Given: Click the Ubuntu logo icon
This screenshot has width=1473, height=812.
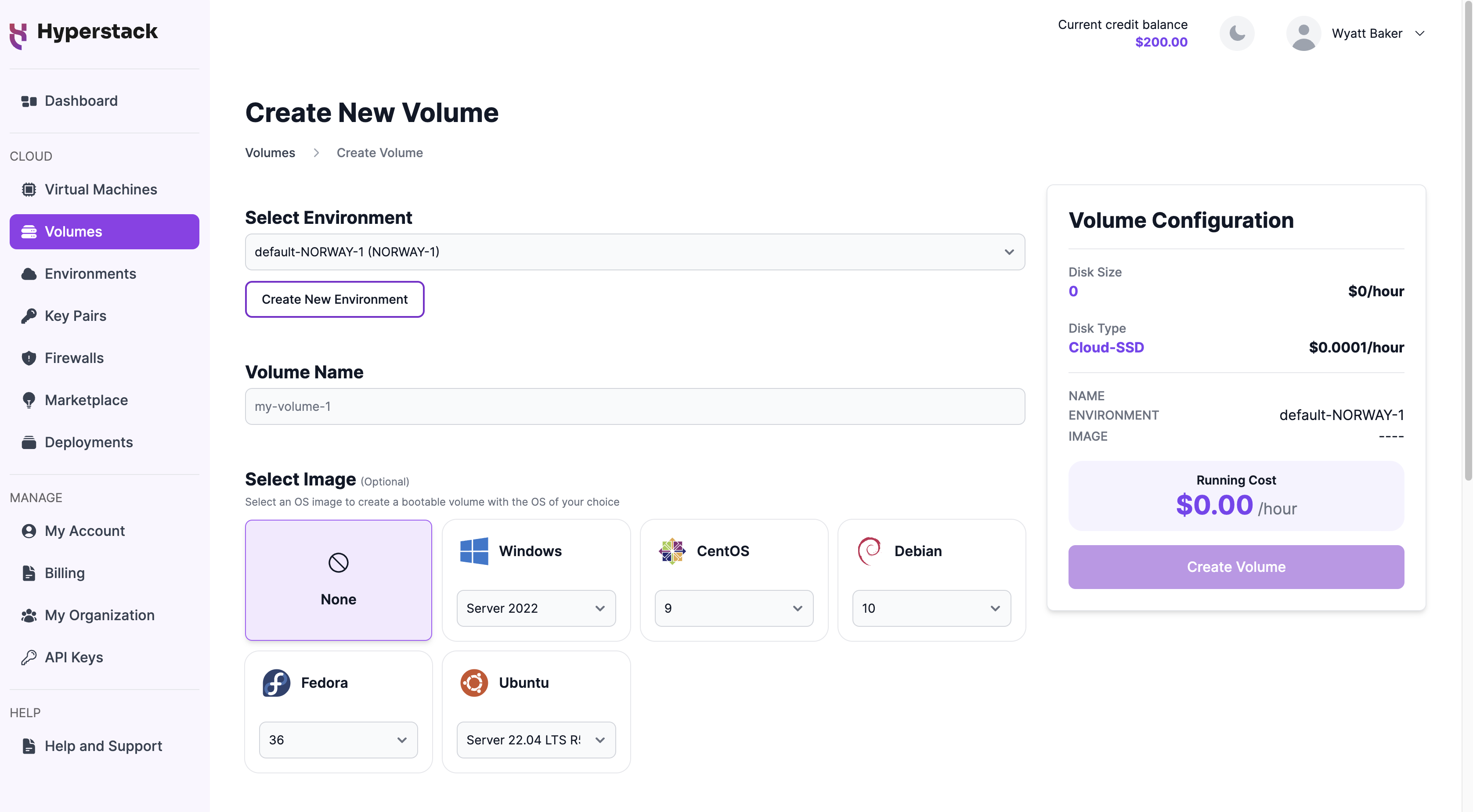Looking at the screenshot, I should click(474, 683).
